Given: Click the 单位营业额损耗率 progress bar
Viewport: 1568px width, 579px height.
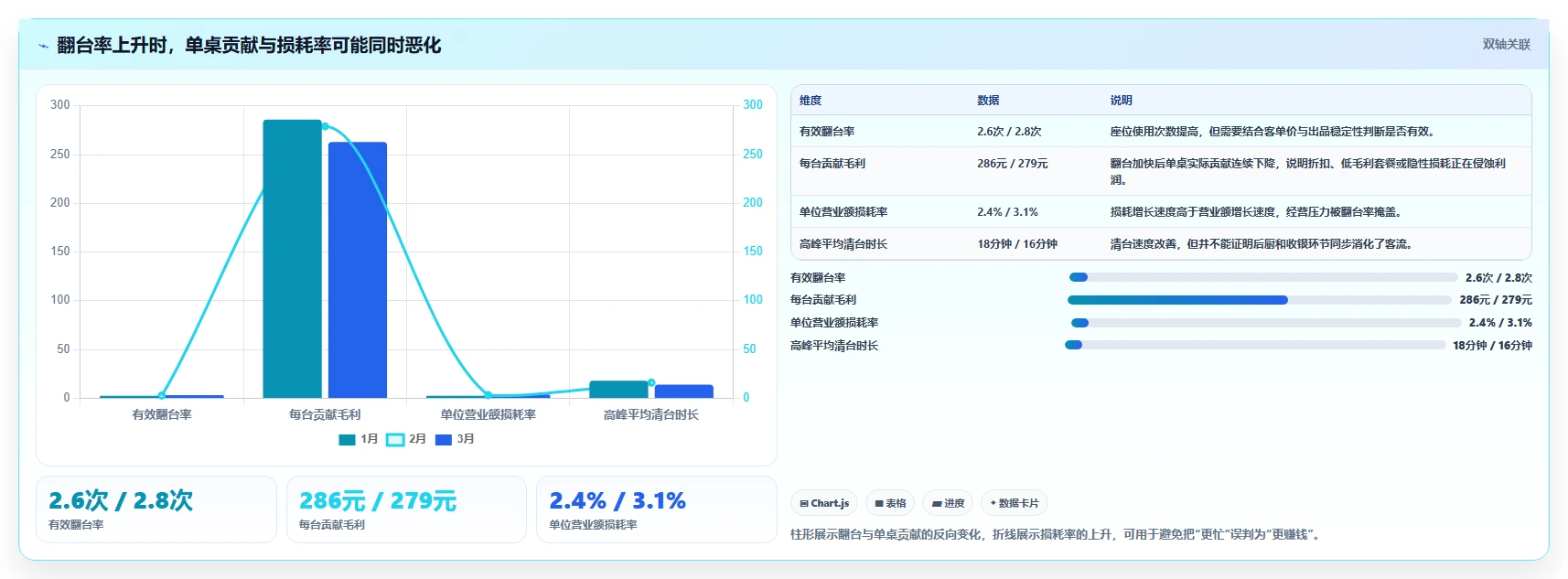Looking at the screenshot, I should [1266, 323].
